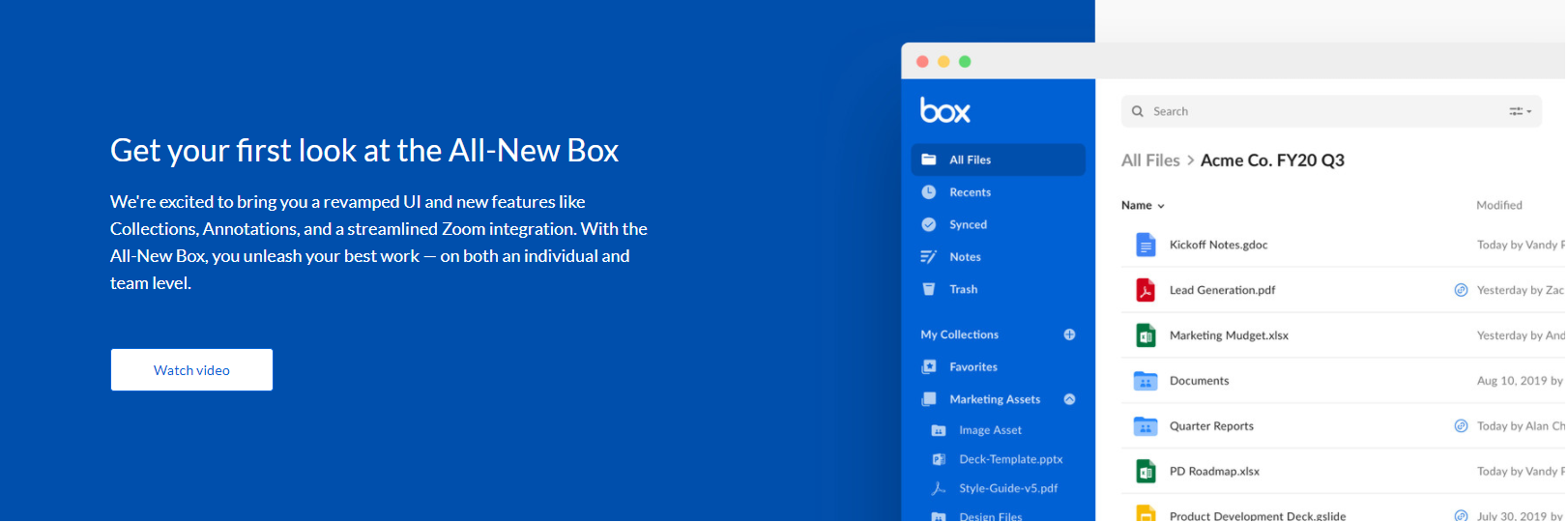Open Deck-Template.pptx in sidebar

[x=1010, y=459]
